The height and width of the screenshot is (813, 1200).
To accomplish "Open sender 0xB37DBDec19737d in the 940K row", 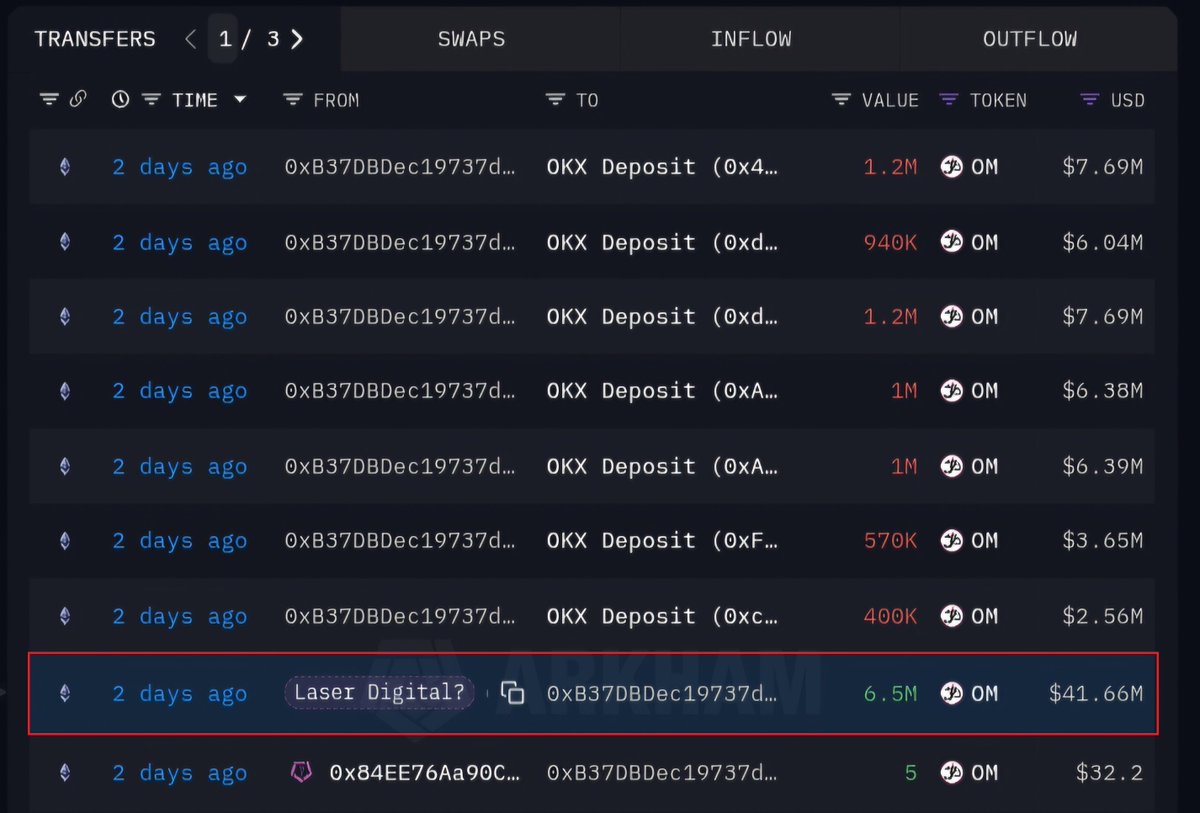I will 401,242.
